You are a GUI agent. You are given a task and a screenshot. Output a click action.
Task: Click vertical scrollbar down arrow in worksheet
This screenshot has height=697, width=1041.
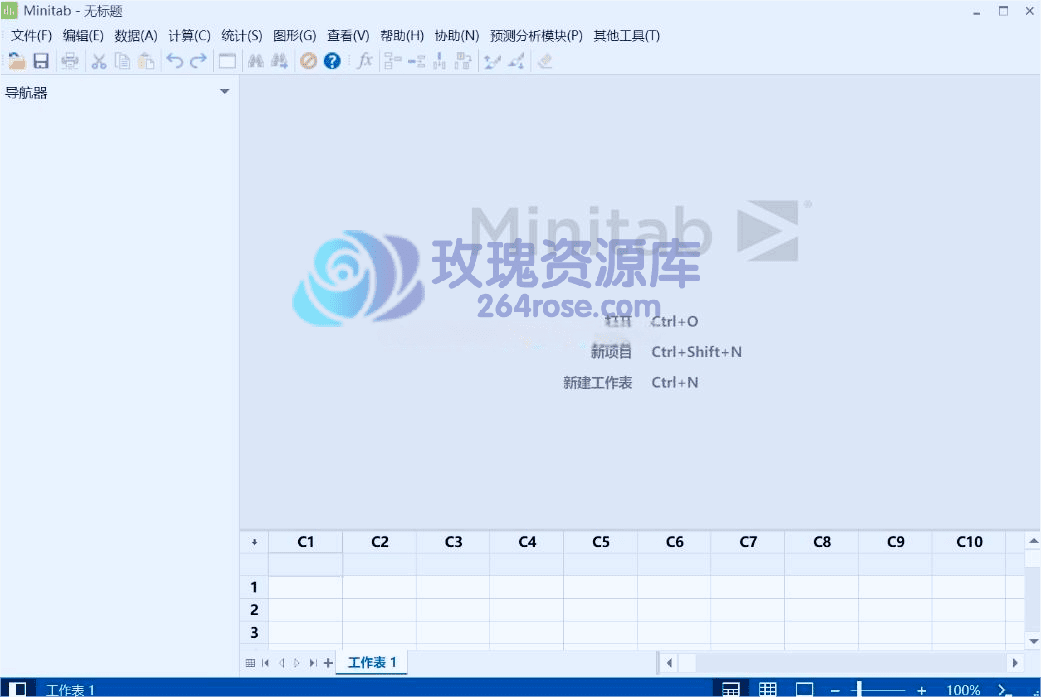tap(1033, 641)
